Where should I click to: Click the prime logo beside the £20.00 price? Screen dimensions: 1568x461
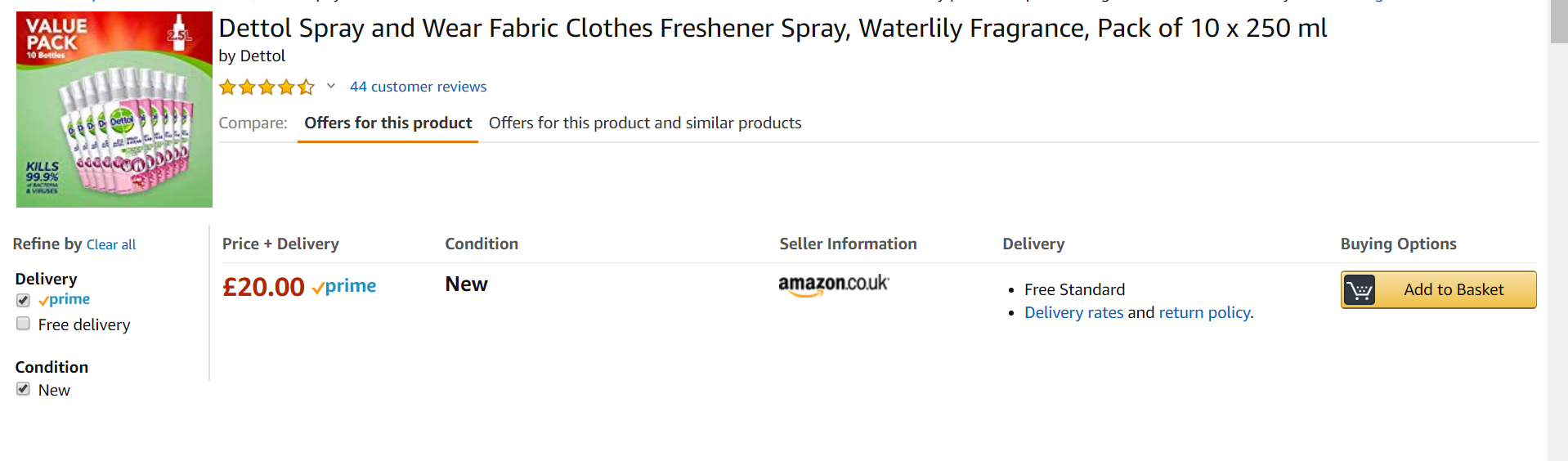pos(344,286)
